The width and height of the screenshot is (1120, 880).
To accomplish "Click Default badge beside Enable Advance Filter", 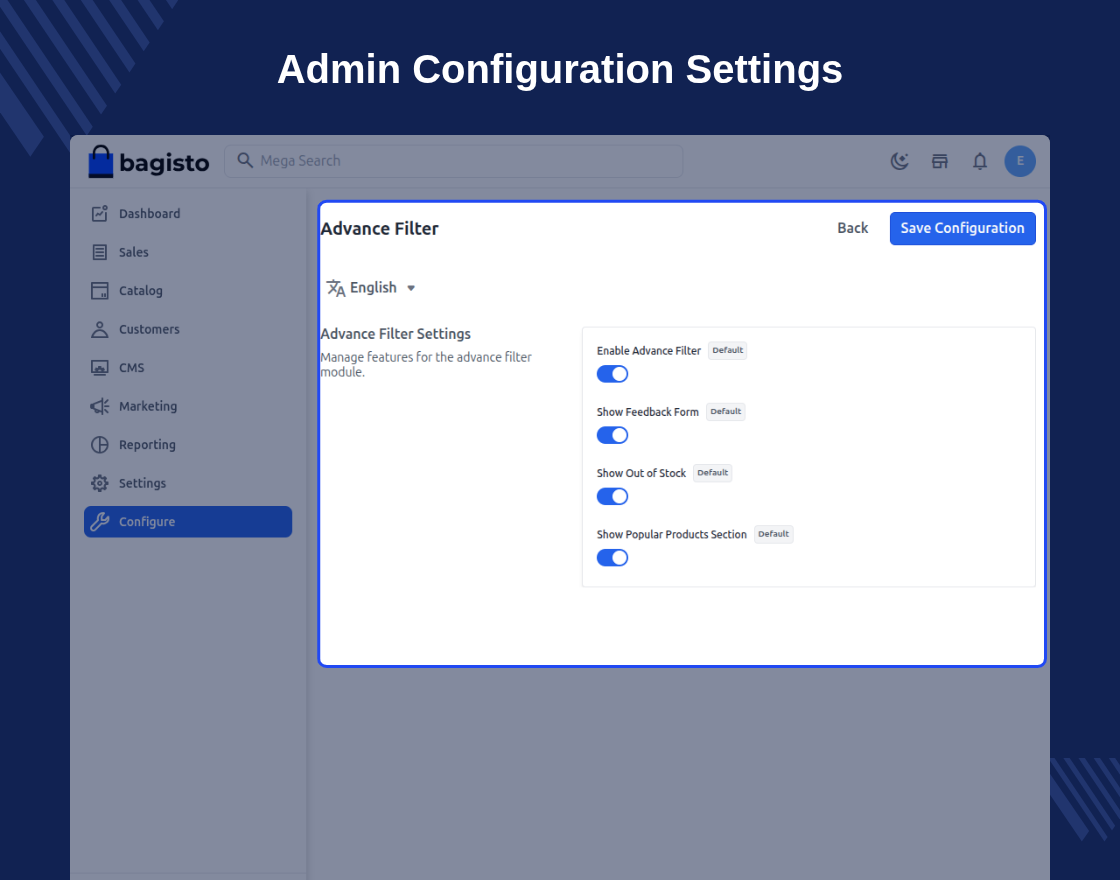I will [727, 351].
